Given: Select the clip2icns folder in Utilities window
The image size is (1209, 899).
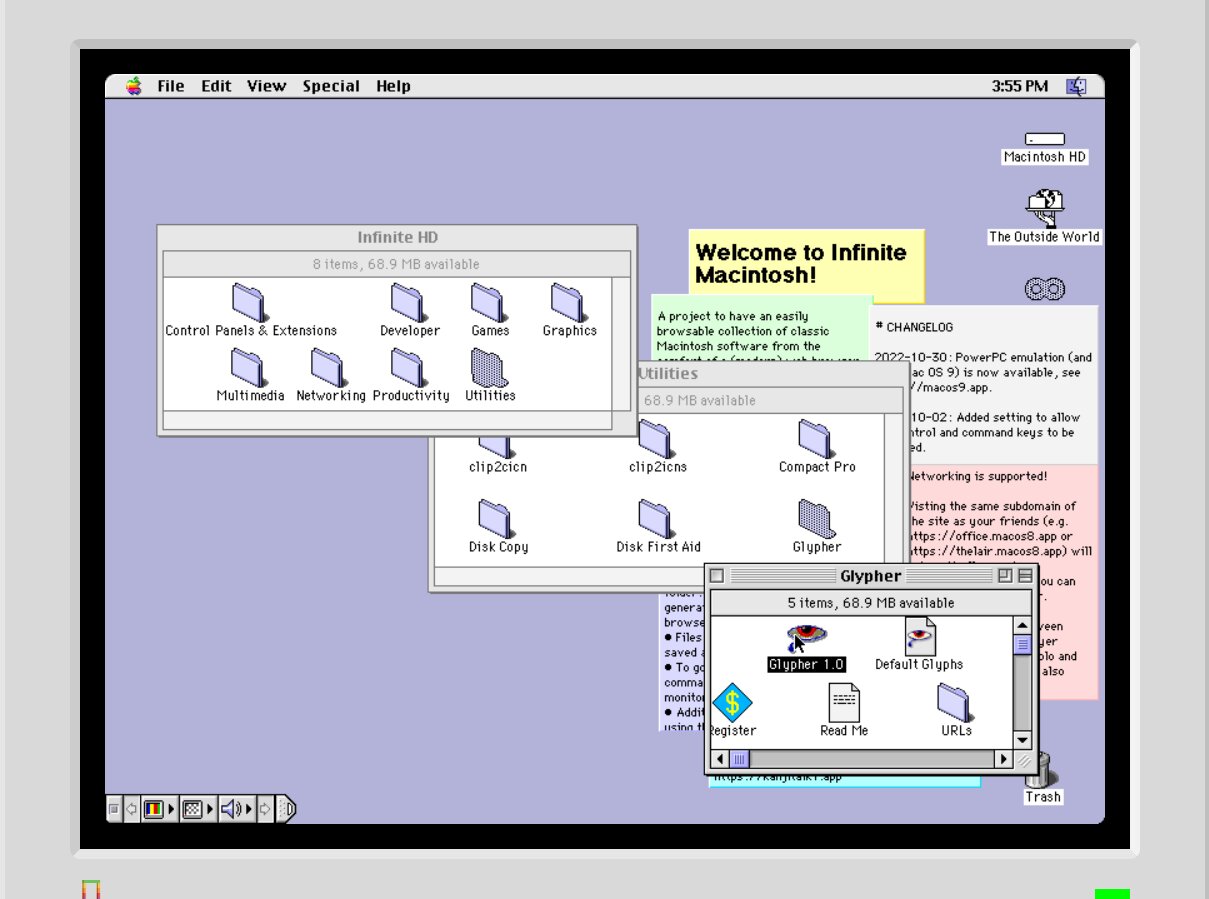Looking at the screenshot, I should pos(657,440).
